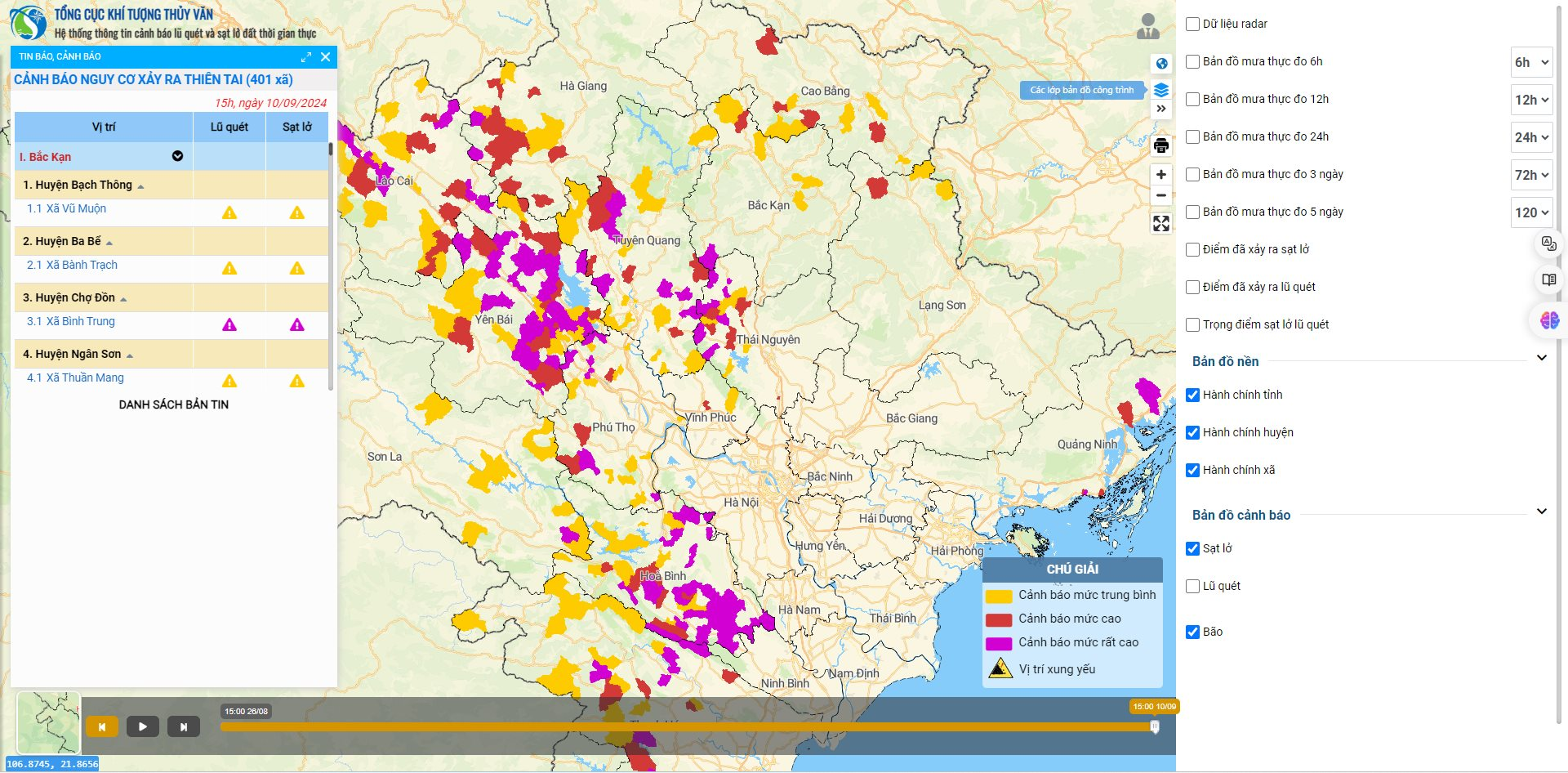Select the Lũ quét column header

[x=229, y=127]
